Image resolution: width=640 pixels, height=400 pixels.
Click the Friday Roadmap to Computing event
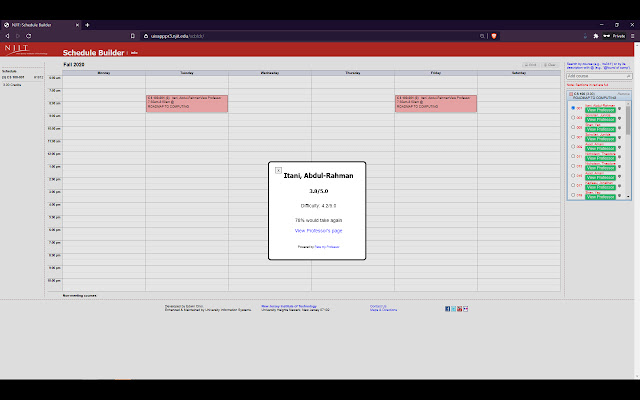coord(436,104)
